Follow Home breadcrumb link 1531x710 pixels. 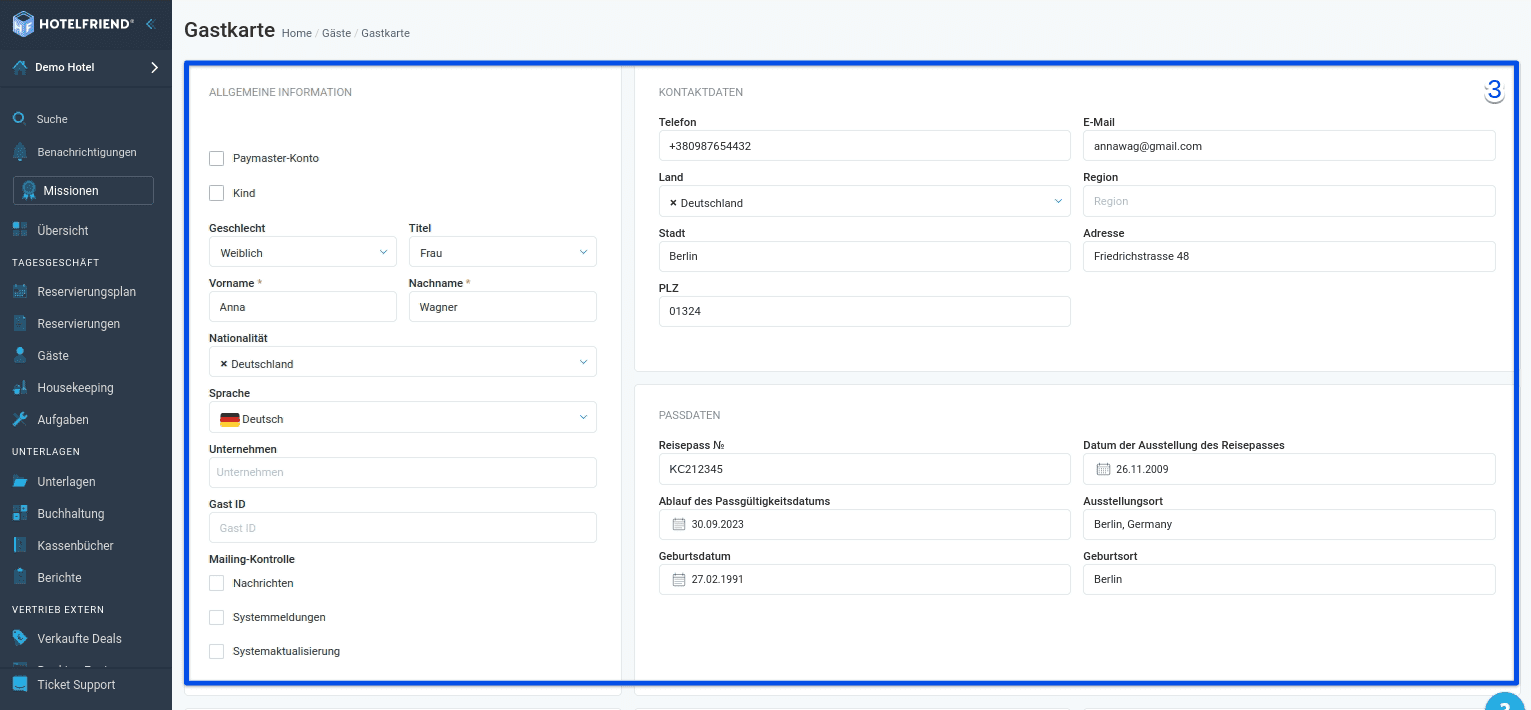tap(297, 33)
